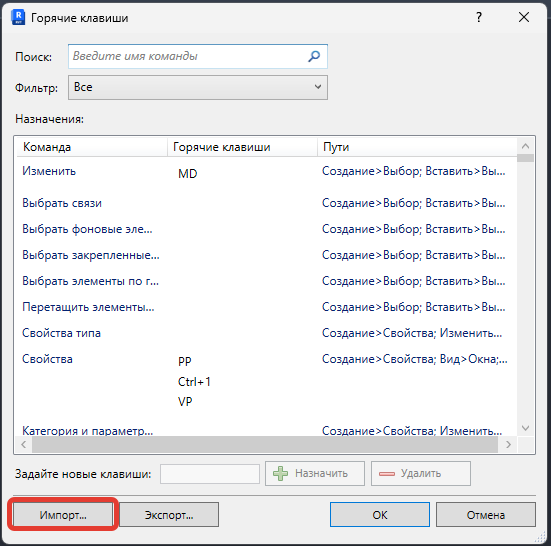
Task: Focus the Поиск command name field
Action: click(198, 56)
